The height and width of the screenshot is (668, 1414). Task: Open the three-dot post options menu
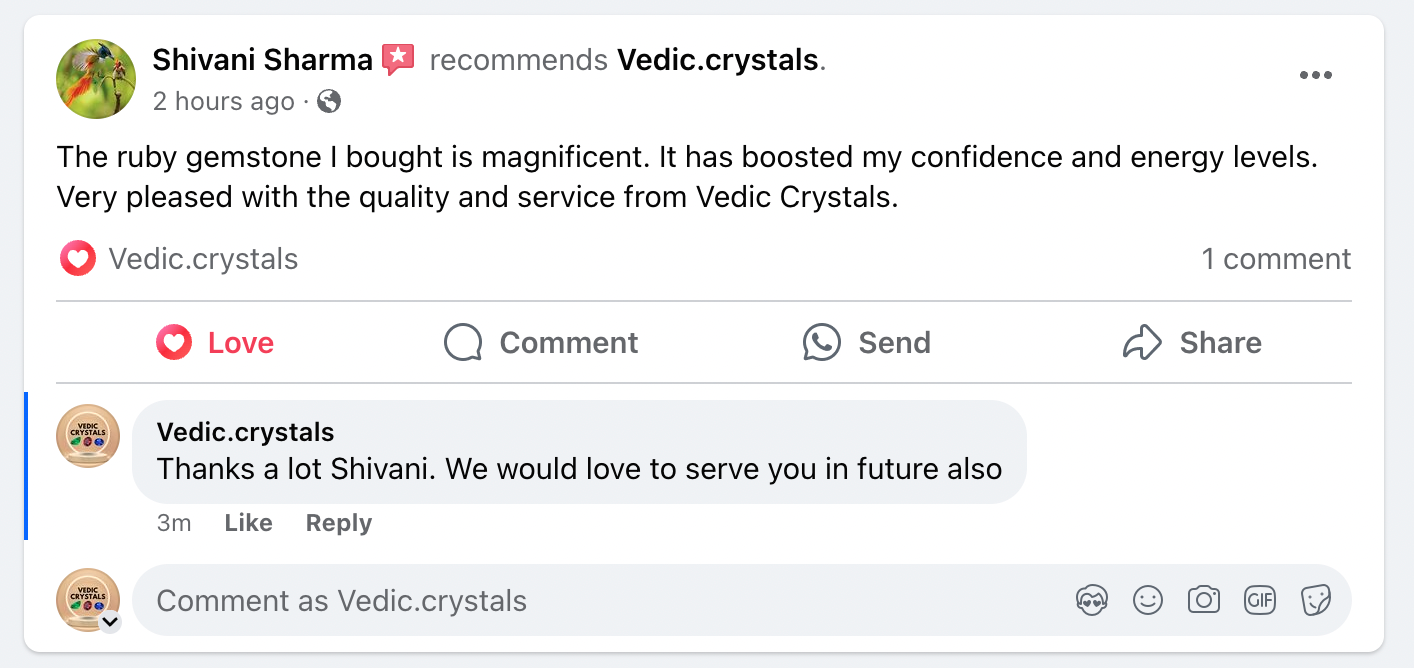tap(1315, 76)
